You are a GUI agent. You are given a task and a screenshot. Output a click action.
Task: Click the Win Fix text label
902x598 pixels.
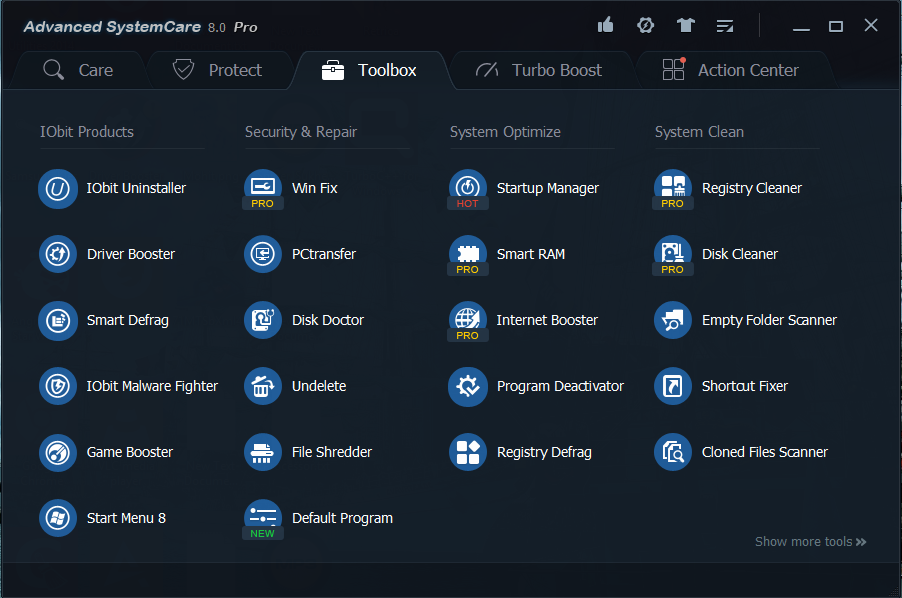315,188
